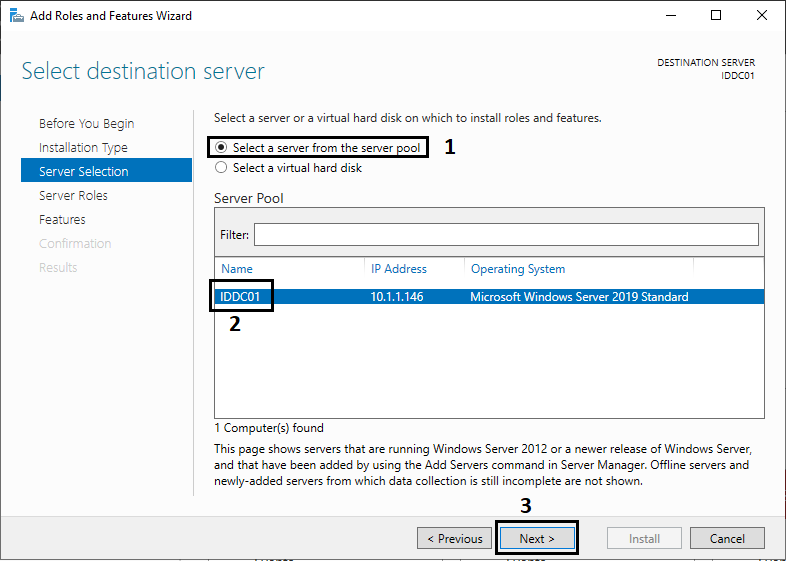Minimize the Add Roles wizard window

tap(671, 16)
